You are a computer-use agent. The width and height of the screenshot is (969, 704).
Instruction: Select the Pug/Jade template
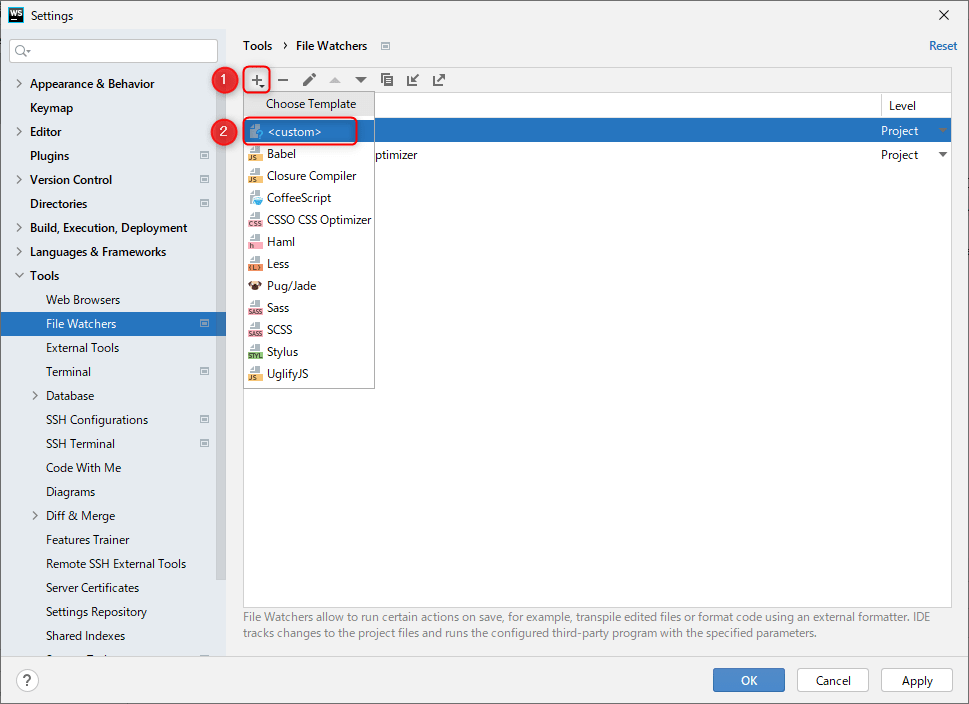point(309,286)
